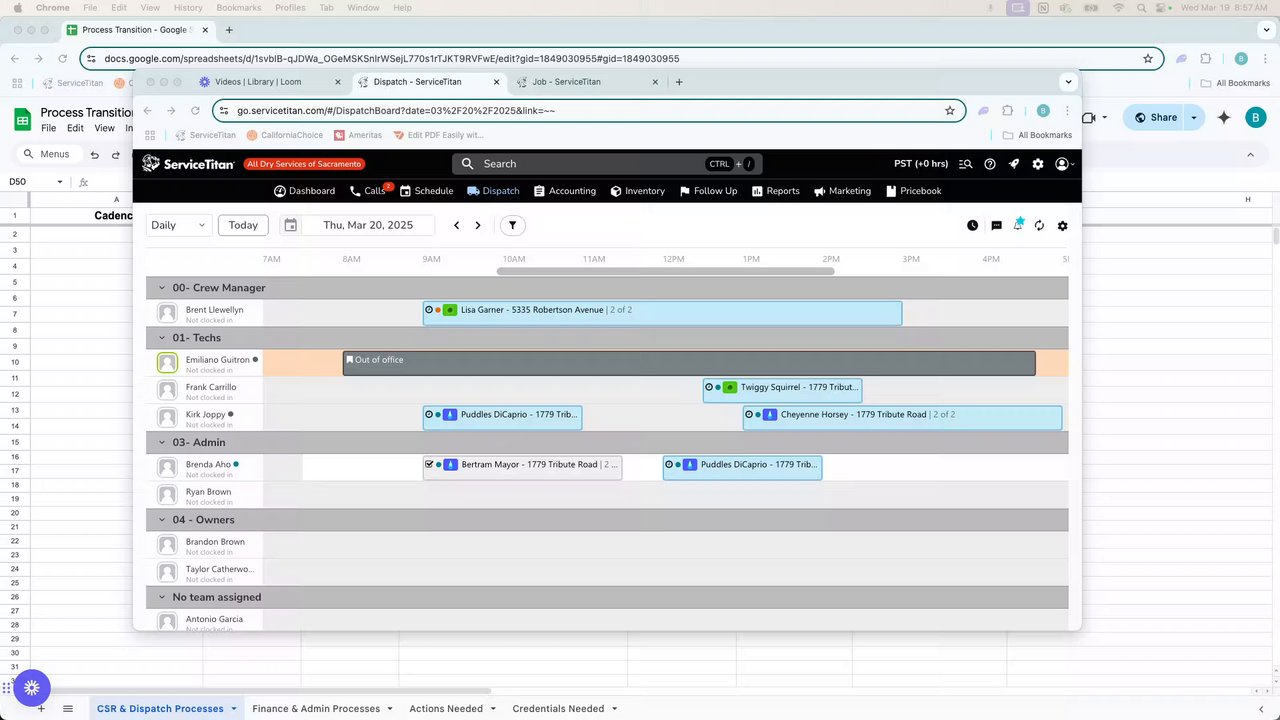
Task: Open ServiceTitan settings gear in header
Action: [1038, 163]
